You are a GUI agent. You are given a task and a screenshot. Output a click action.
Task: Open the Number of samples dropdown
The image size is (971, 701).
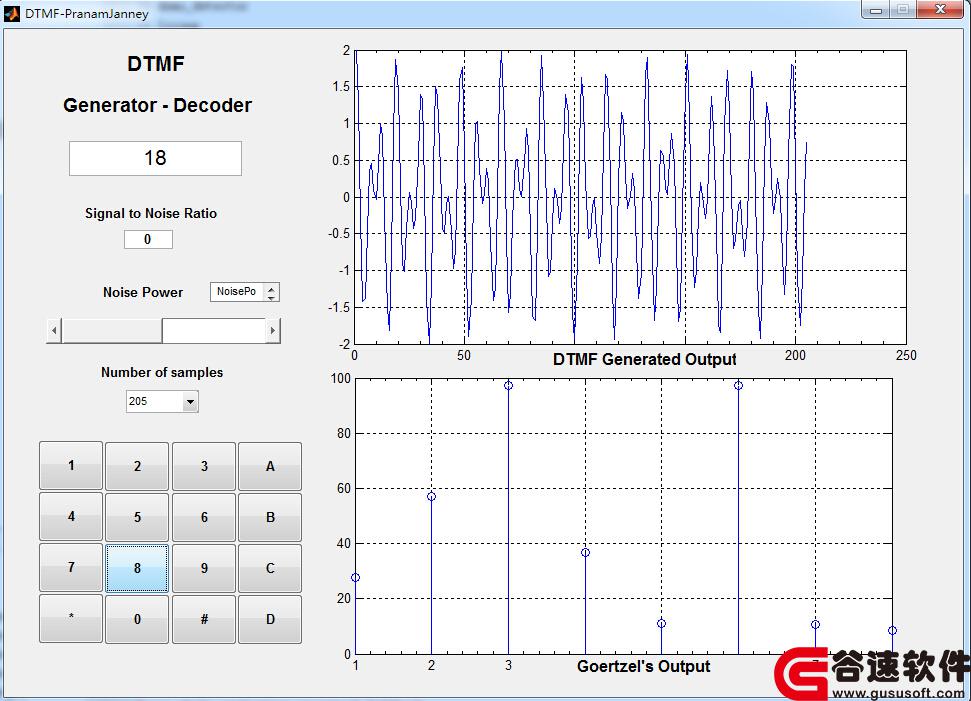162,401
